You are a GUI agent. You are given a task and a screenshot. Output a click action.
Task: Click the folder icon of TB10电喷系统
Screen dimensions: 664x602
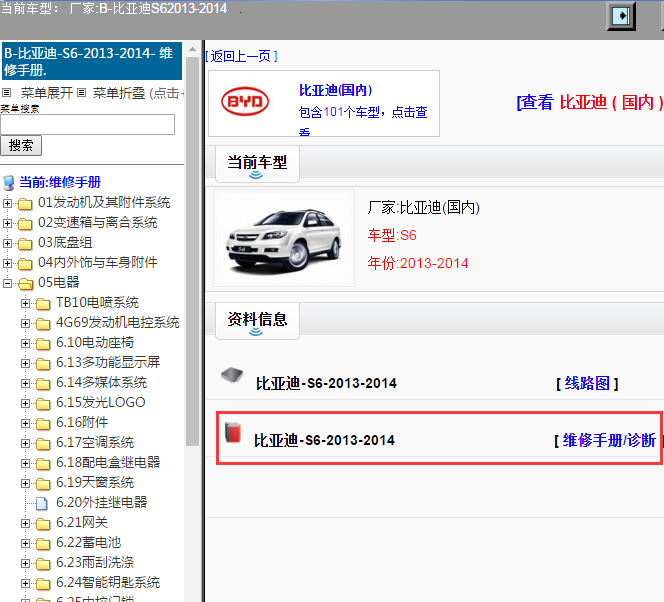(x=43, y=304)
